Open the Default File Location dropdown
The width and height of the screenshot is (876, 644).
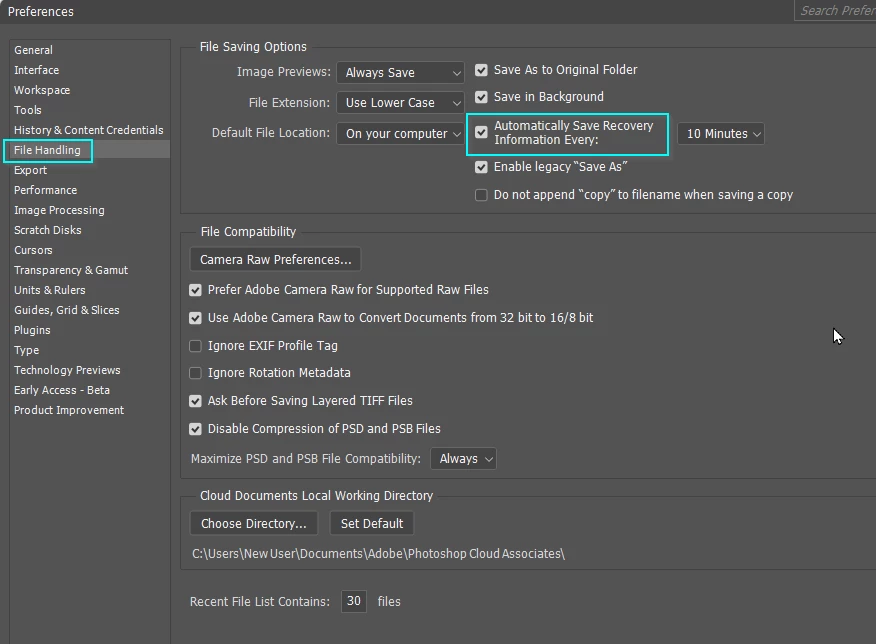tap(400, 133)
